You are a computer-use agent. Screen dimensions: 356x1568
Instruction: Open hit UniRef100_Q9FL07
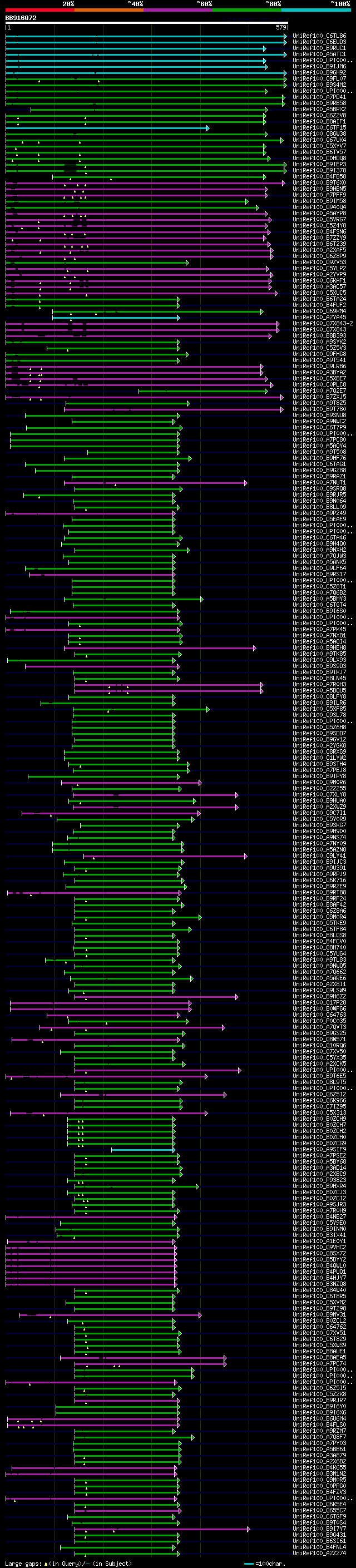[319, 78]
